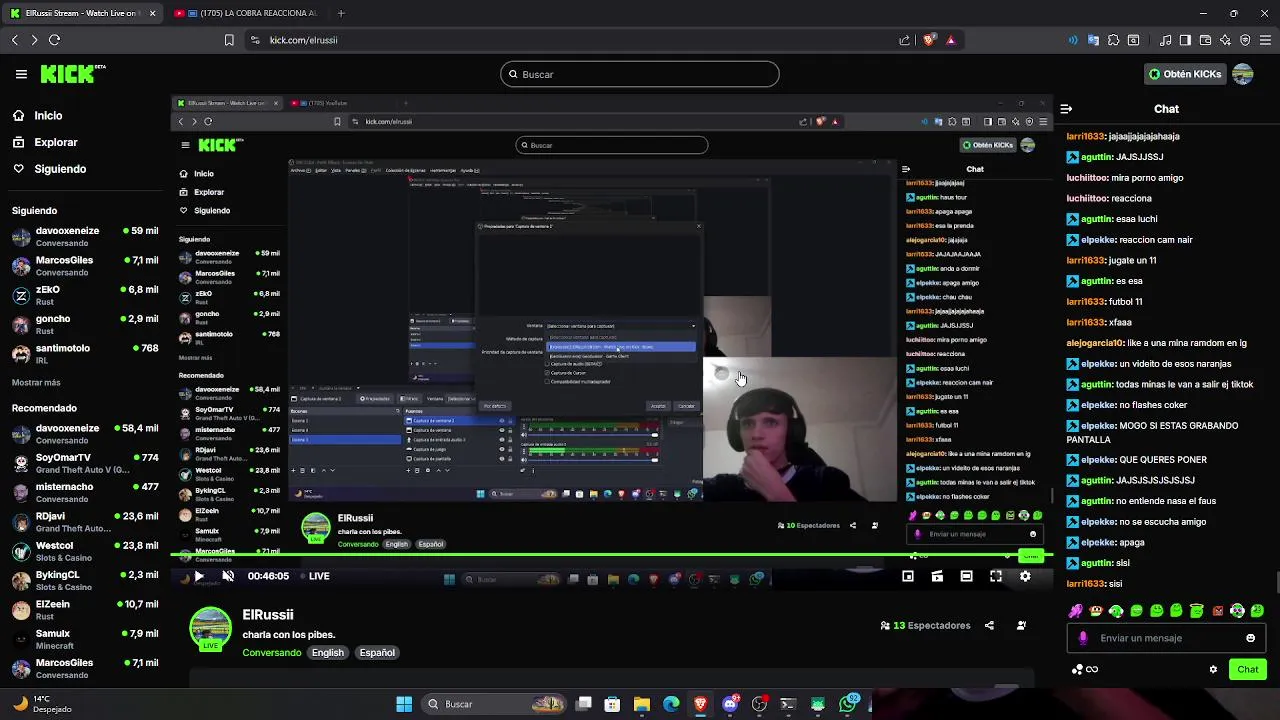1280x720 pixels.
Task: Click the follow user icon beside share
Action: pyautogui.click(x=1021, y=626)
